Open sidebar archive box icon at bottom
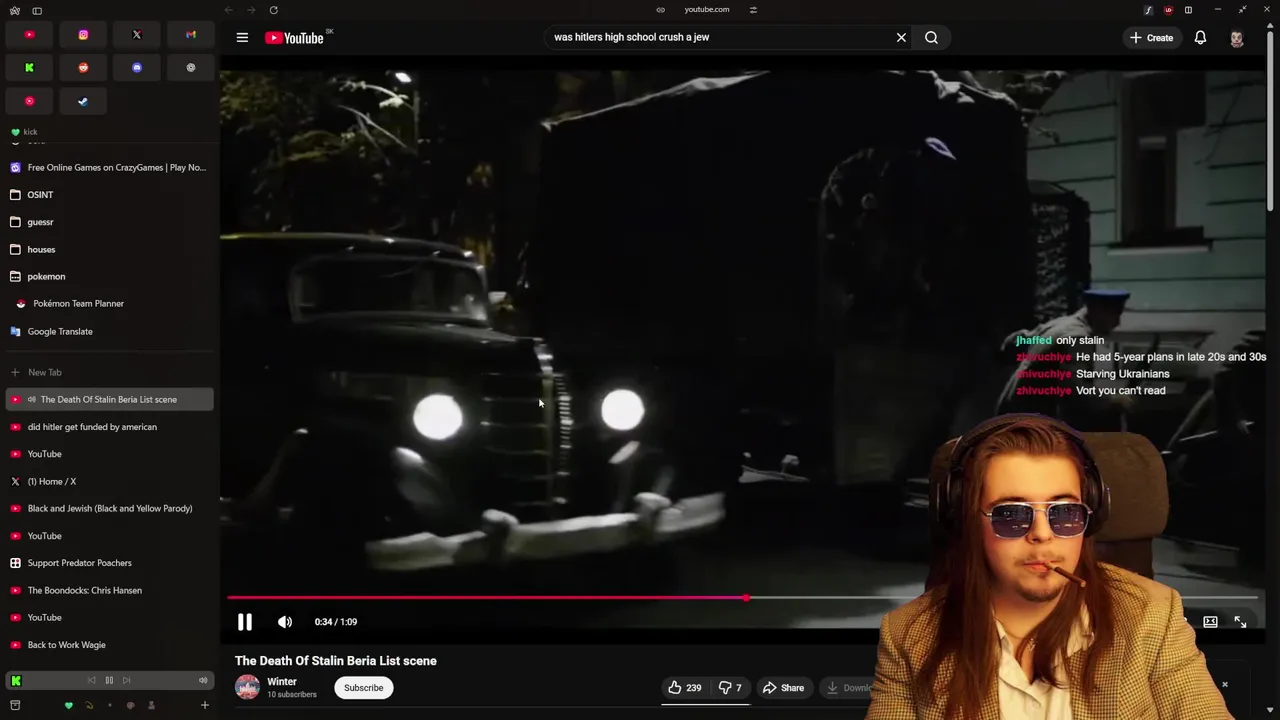 (15, 705)
